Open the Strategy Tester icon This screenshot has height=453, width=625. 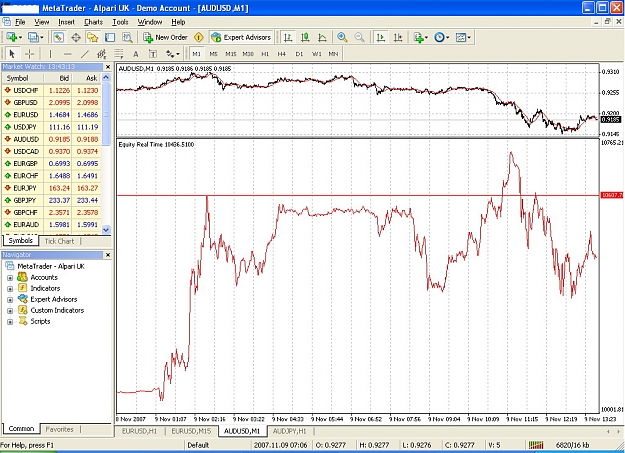pyautogui.click(x=128, y=37)
